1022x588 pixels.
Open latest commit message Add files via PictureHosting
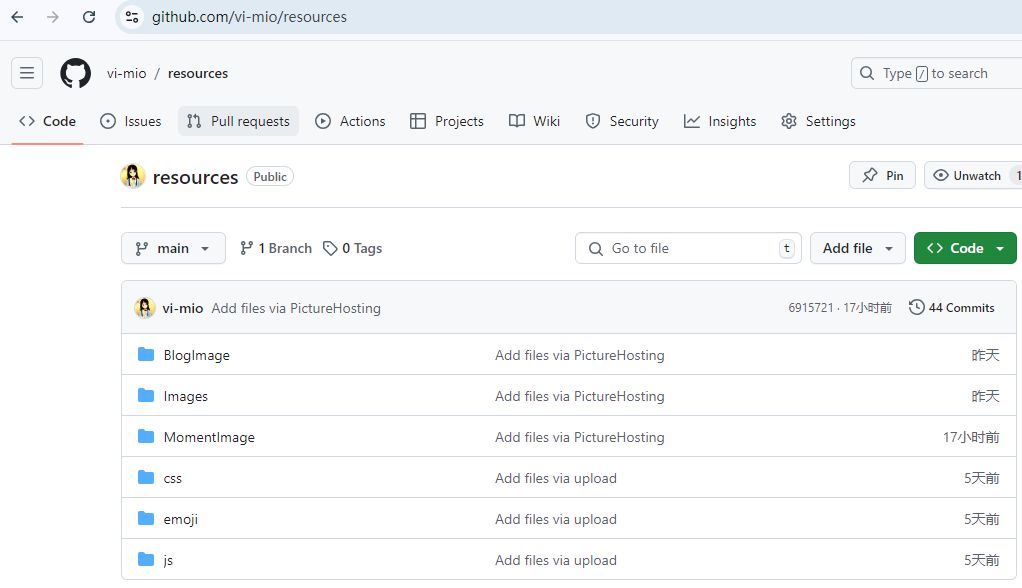coord(296,308)
